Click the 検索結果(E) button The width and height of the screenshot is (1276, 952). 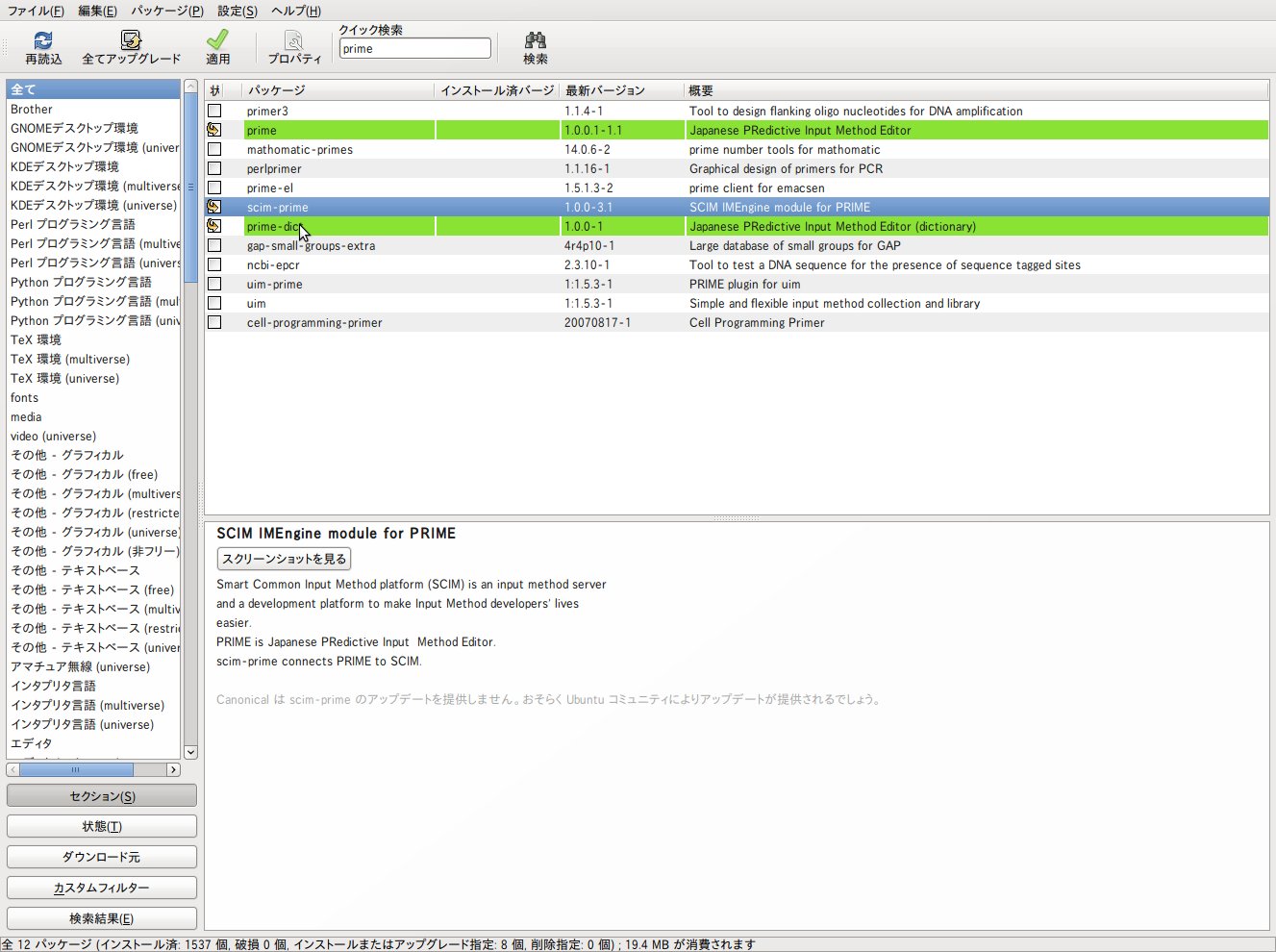pos(102,918)
